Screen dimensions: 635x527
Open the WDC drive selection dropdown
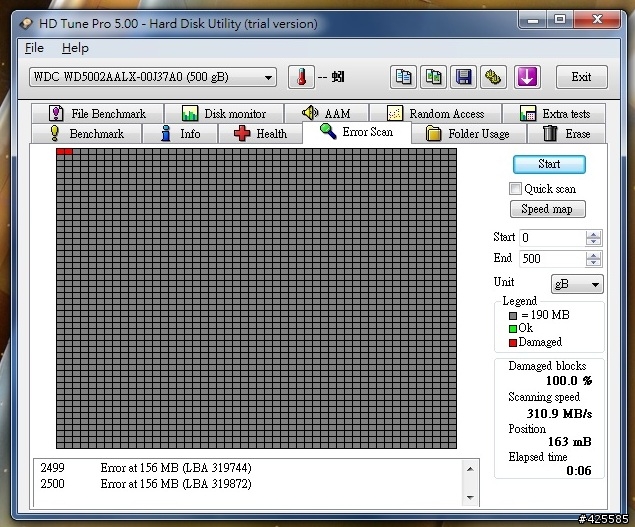point(153,77)
